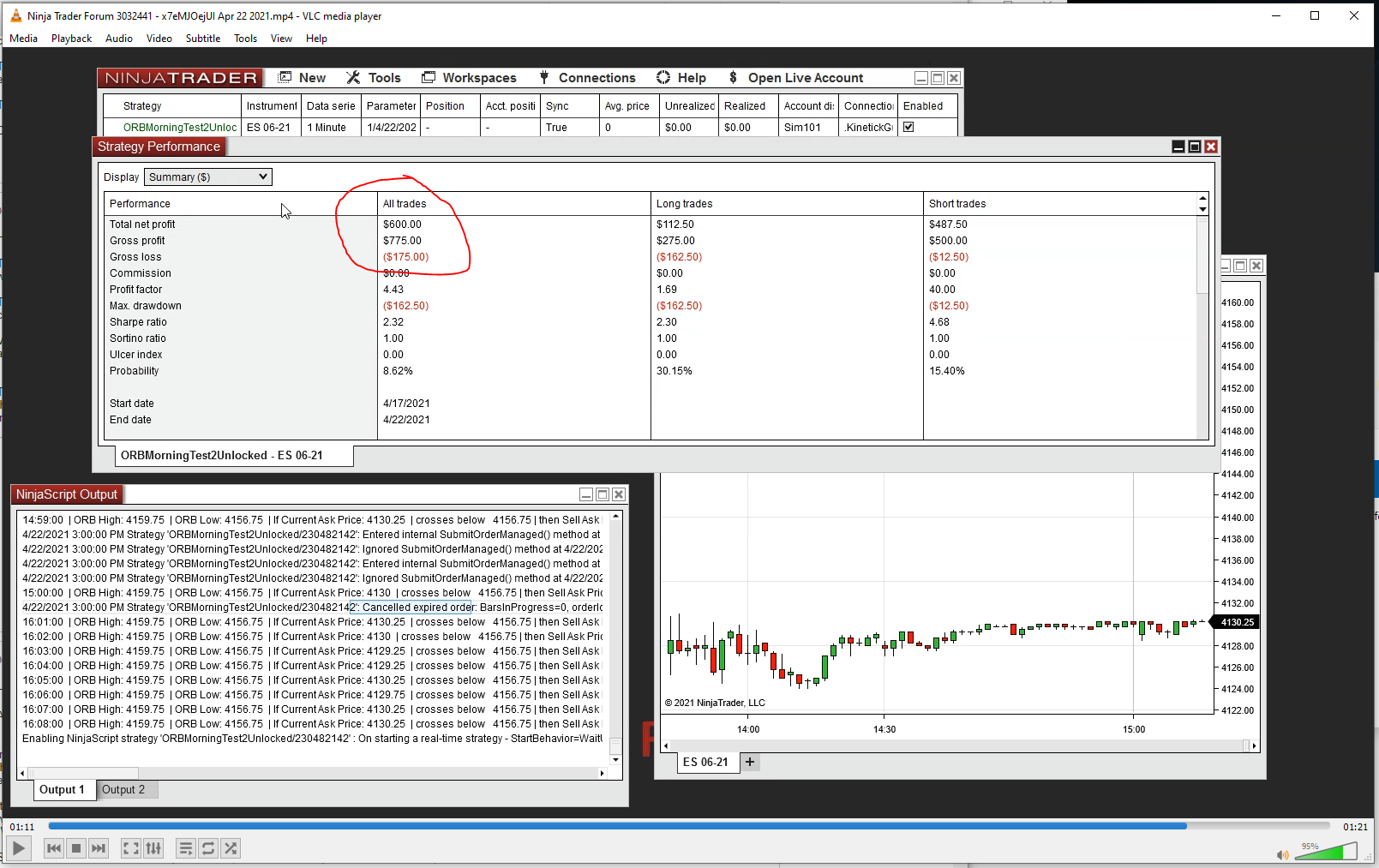Open the VLC Audio menu

(119, 39)
